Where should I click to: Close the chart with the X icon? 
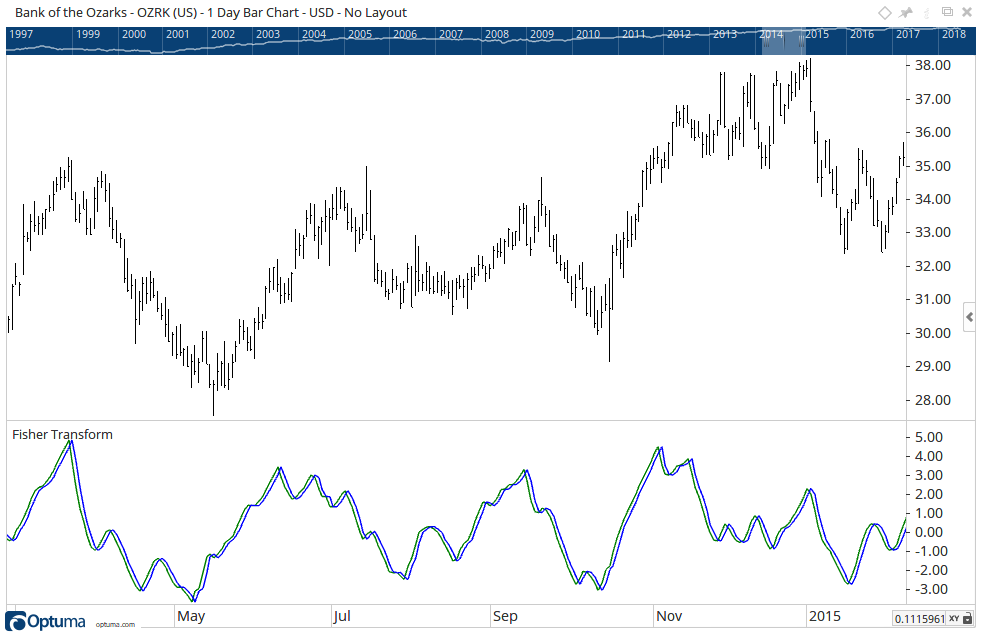967,13
